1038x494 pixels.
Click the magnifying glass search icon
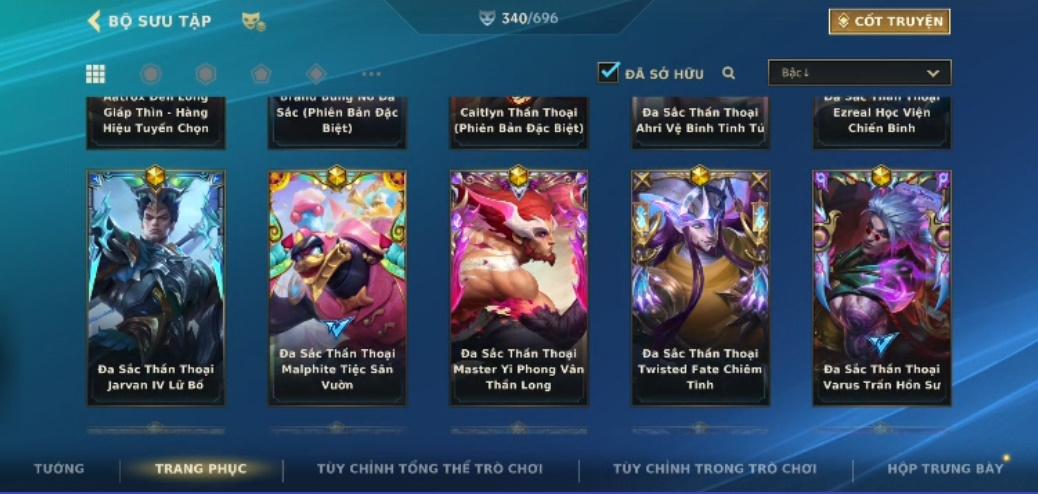coord(728,74)
